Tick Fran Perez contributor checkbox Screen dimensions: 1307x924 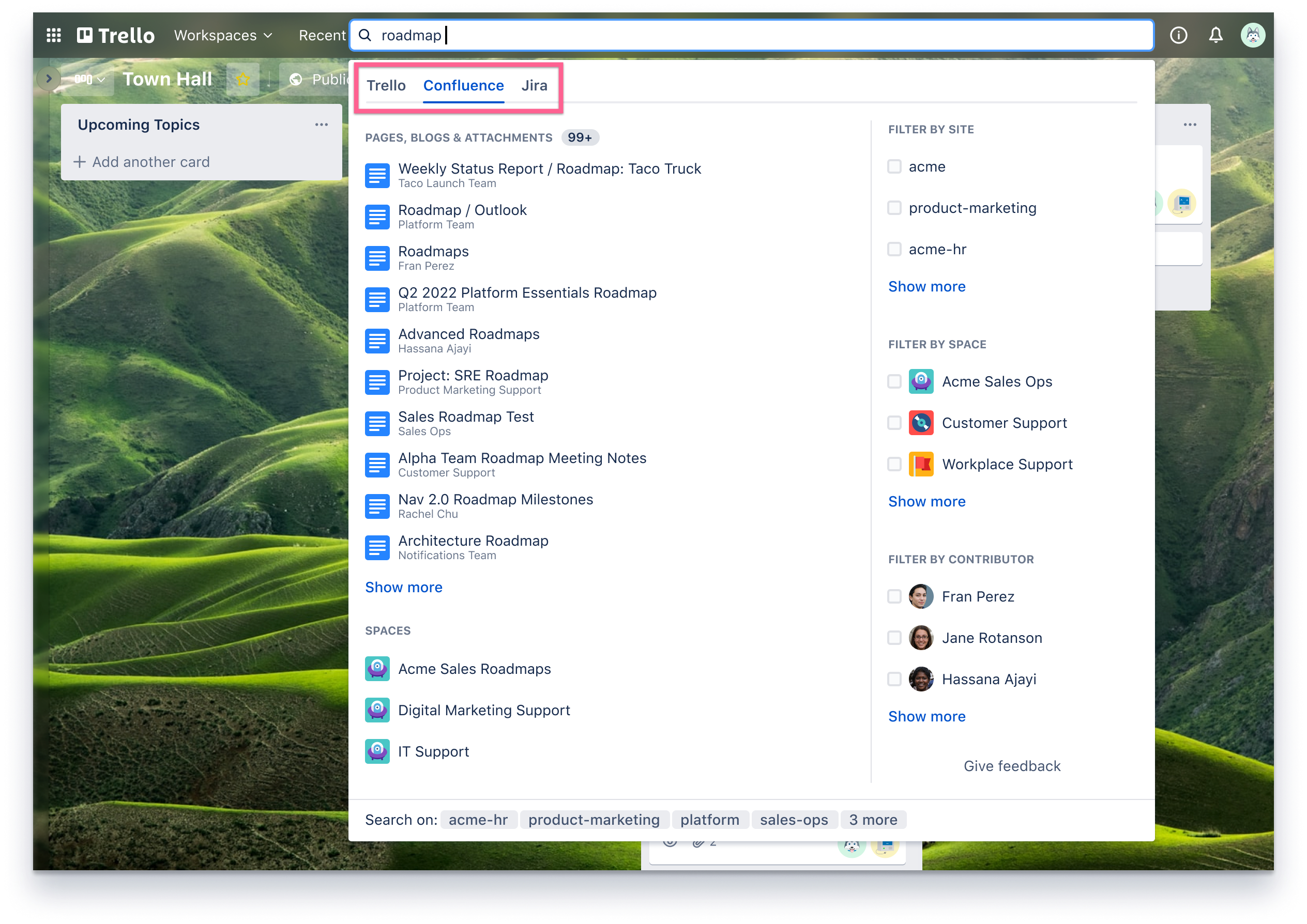pyautogui.click(x=894, y=596)
